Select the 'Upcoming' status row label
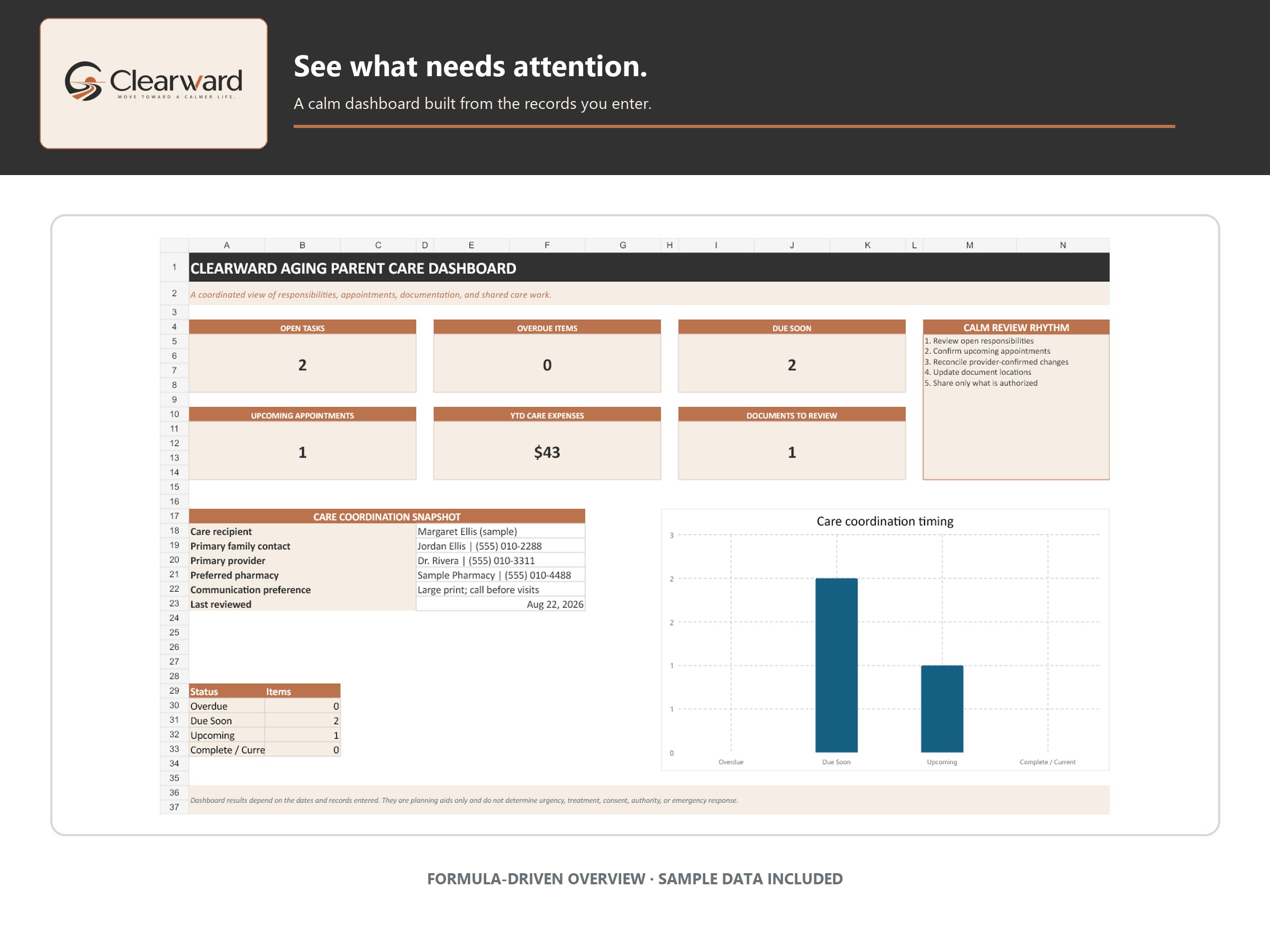1270x952 pixels. (x=227, y=735)
